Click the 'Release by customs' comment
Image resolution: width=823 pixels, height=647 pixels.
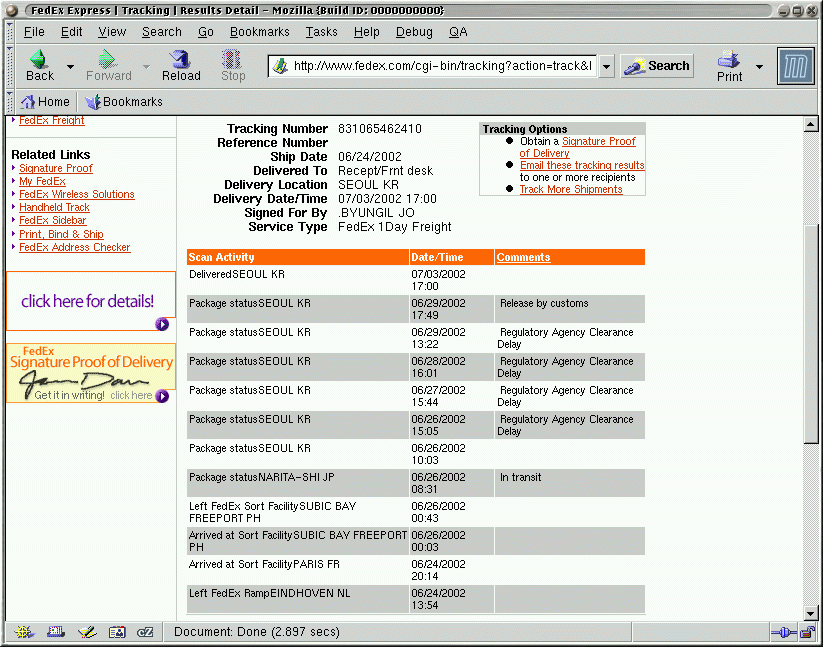(x=544, y=303)
